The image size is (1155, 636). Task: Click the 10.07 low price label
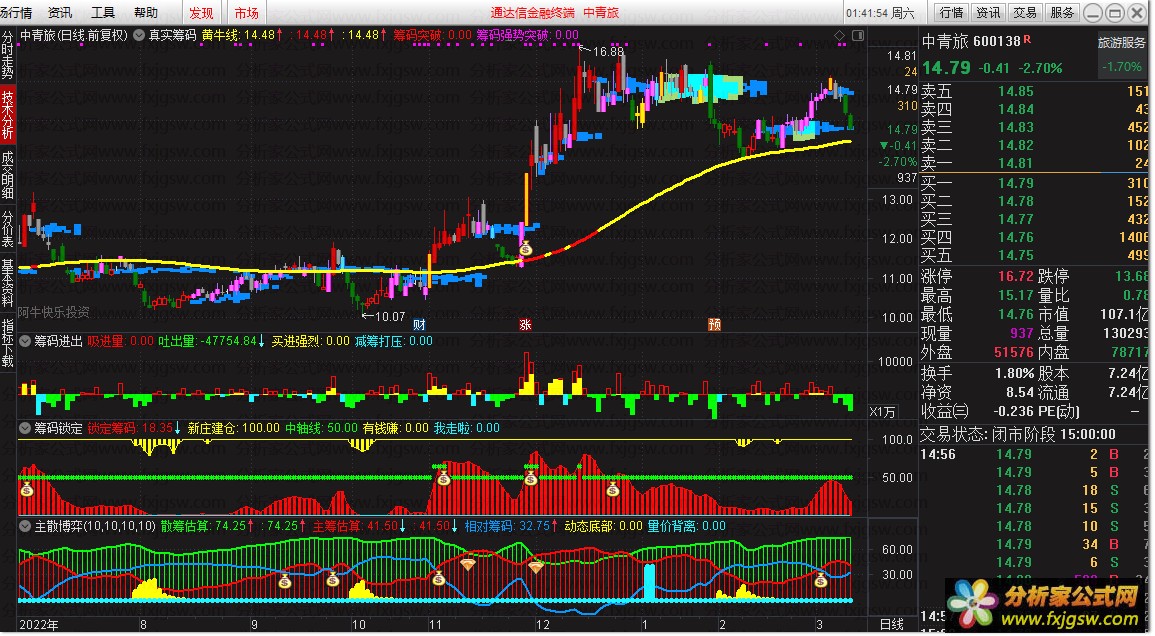pyautogui.click(x=390, y=317)
